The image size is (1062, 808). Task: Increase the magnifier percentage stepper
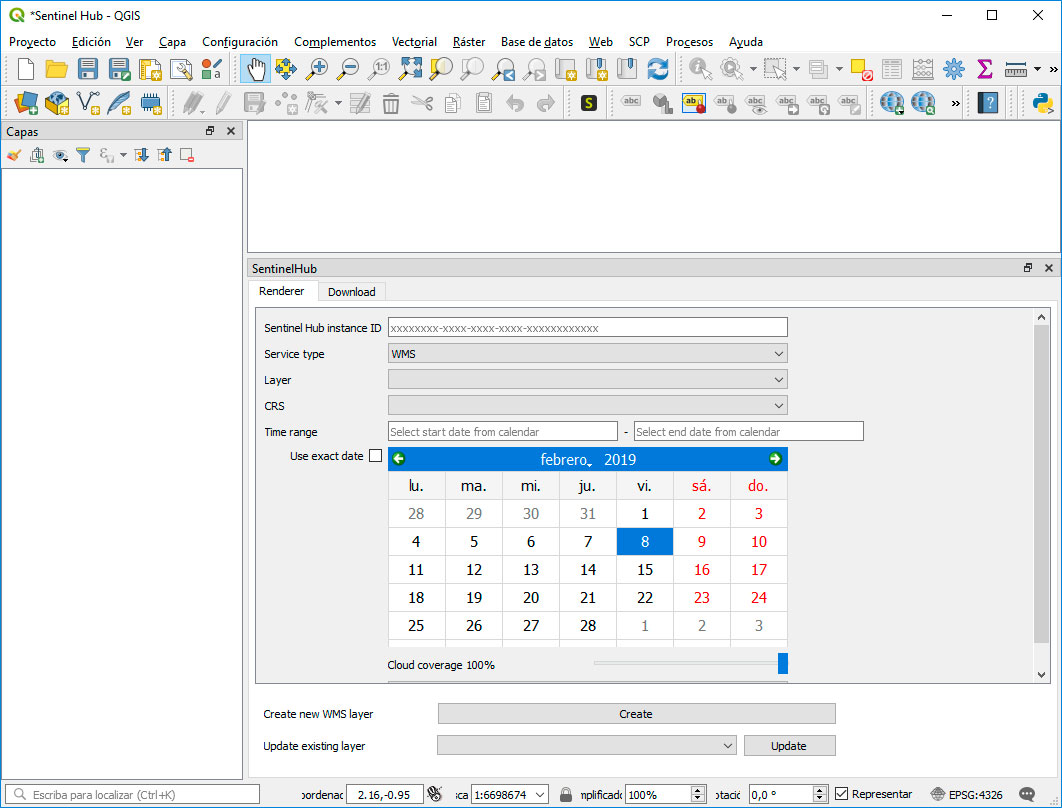698,790
